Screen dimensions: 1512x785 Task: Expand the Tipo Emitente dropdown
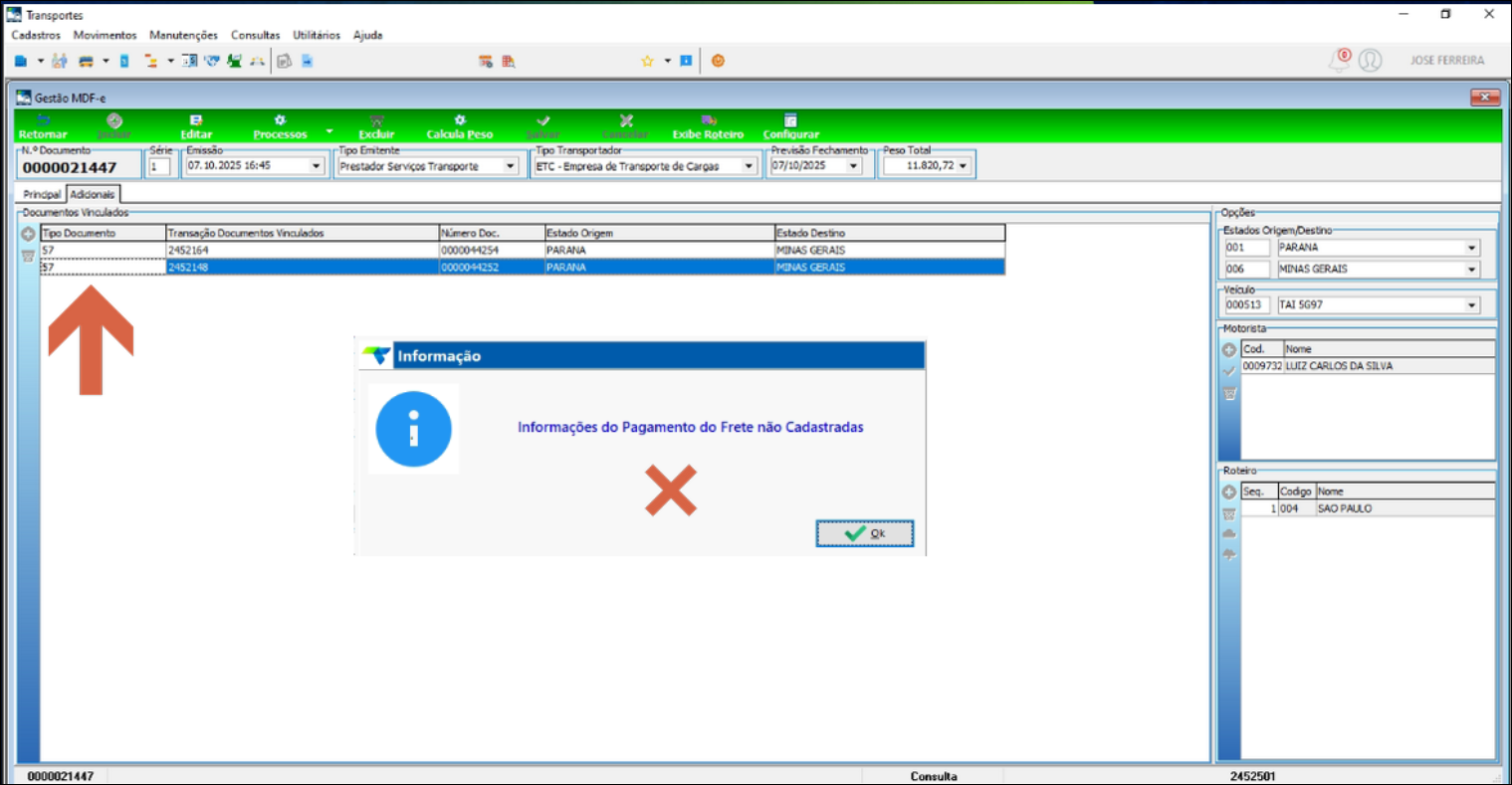click(510, 166)
